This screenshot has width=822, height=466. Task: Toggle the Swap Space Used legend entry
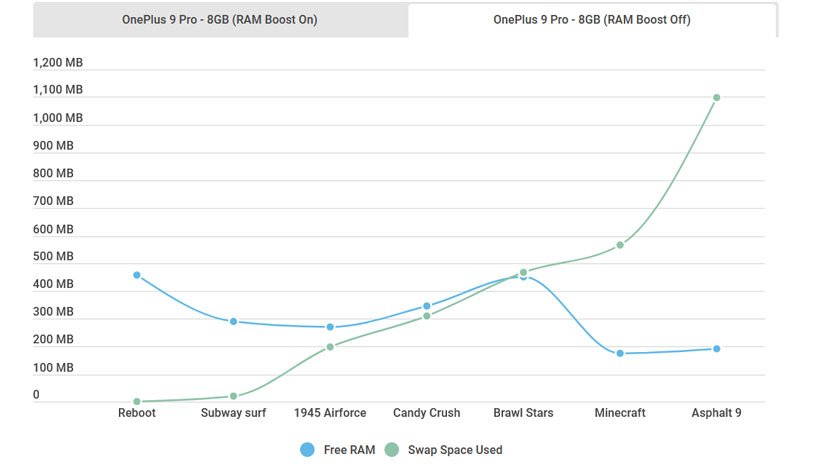click(444, 450)
